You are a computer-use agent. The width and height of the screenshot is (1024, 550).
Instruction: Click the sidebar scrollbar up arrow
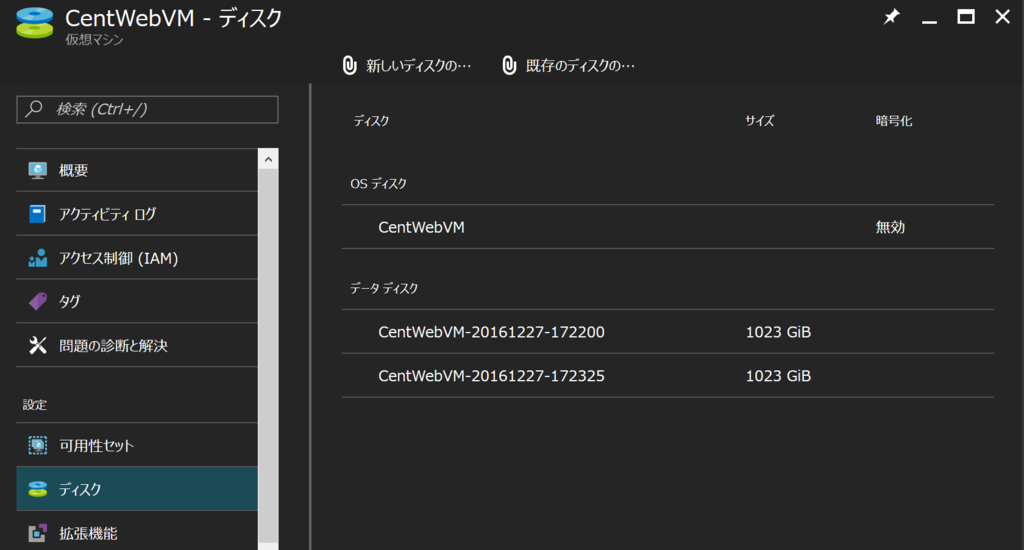coord(268,159)
